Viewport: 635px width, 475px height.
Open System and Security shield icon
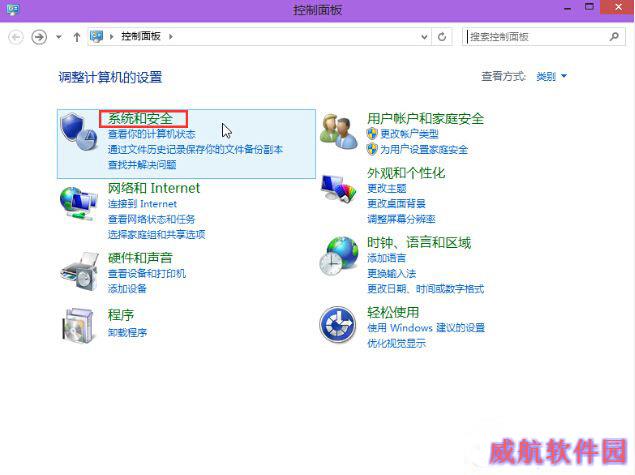coord(79,132)
